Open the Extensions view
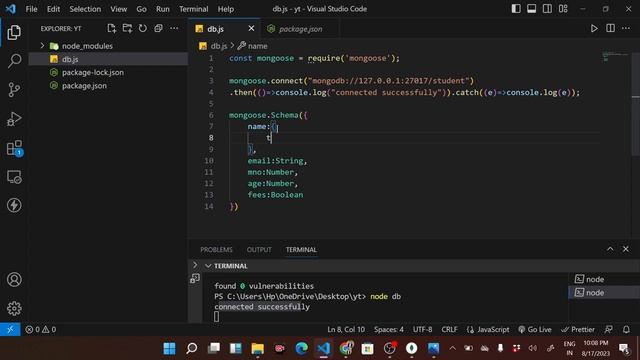Image resolution: width=640 pixels, height=360 pixels. [x=14, y=148]
